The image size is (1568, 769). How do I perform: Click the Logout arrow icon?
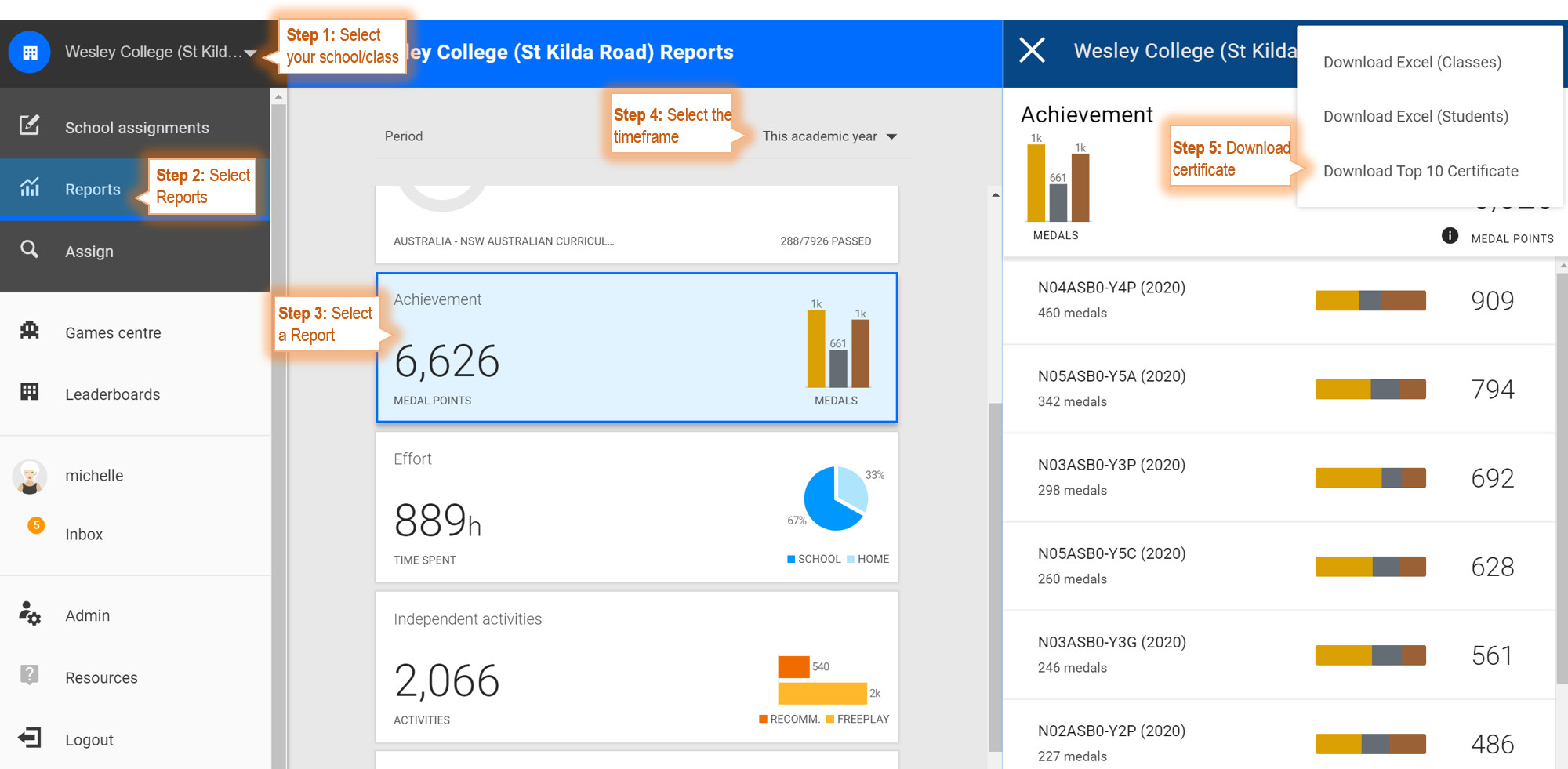[30, 738]
